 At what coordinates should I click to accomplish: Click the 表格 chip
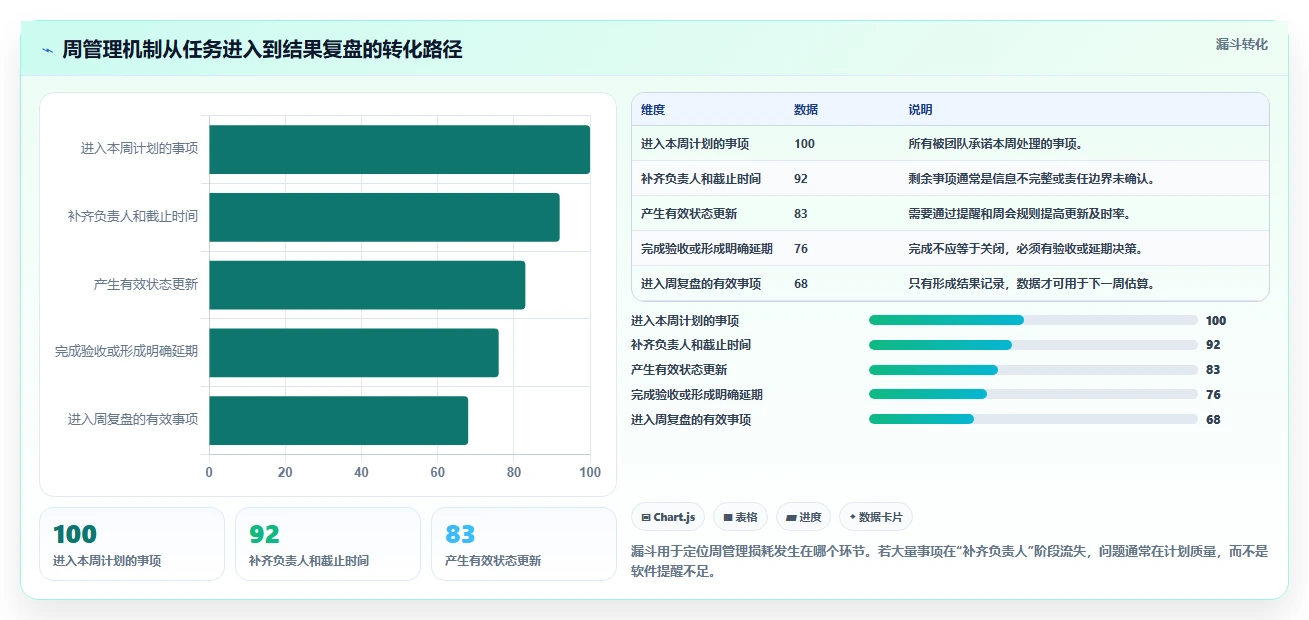coord(741,517)
